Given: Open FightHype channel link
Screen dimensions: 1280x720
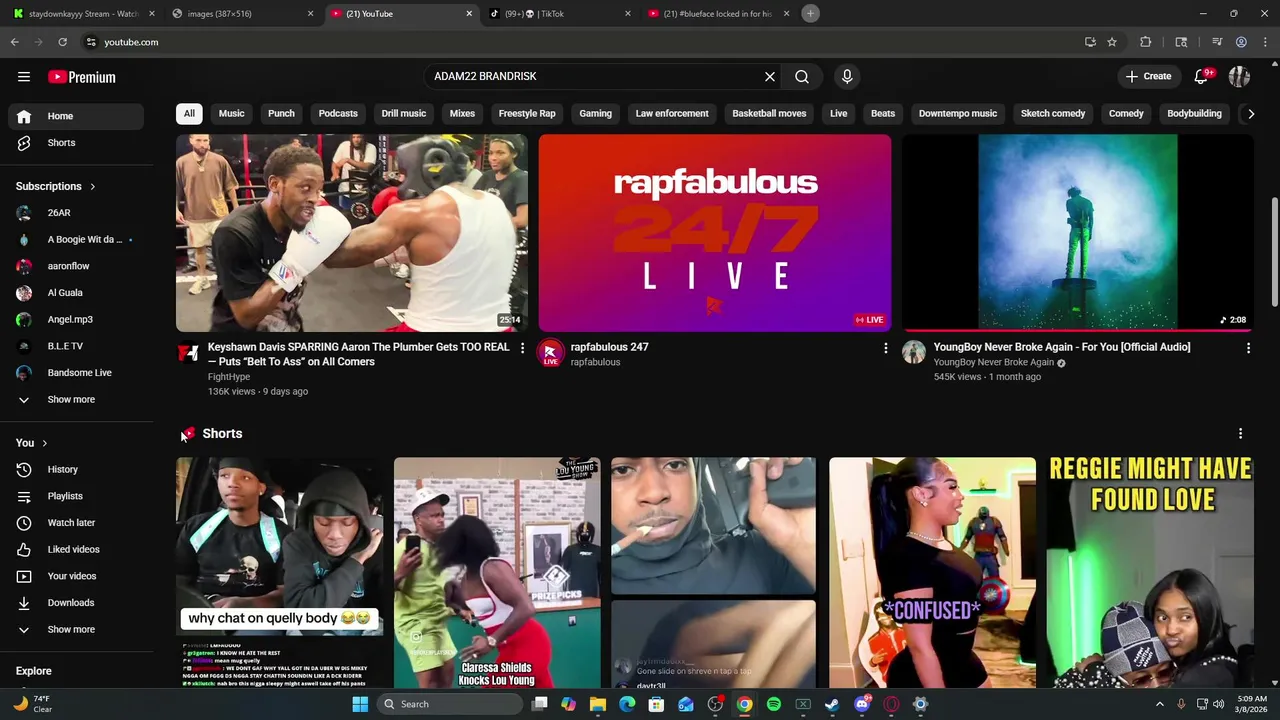Looking at the screenshot, I should pos(229,377).
